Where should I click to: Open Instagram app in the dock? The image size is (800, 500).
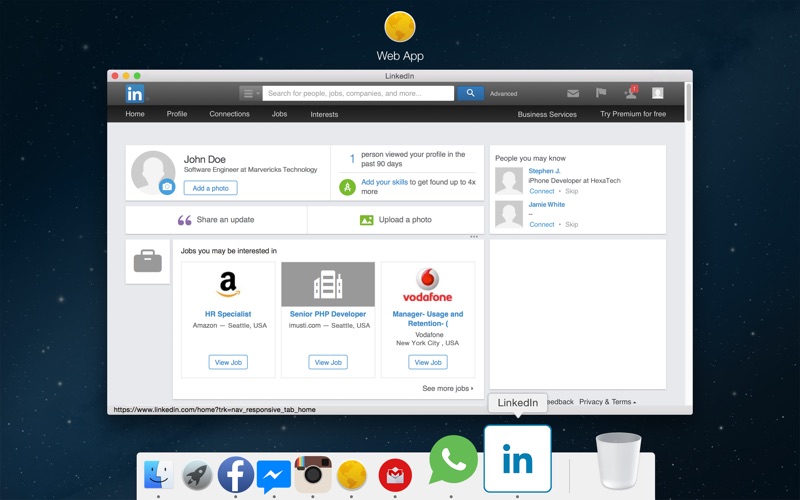pos(313,474)
